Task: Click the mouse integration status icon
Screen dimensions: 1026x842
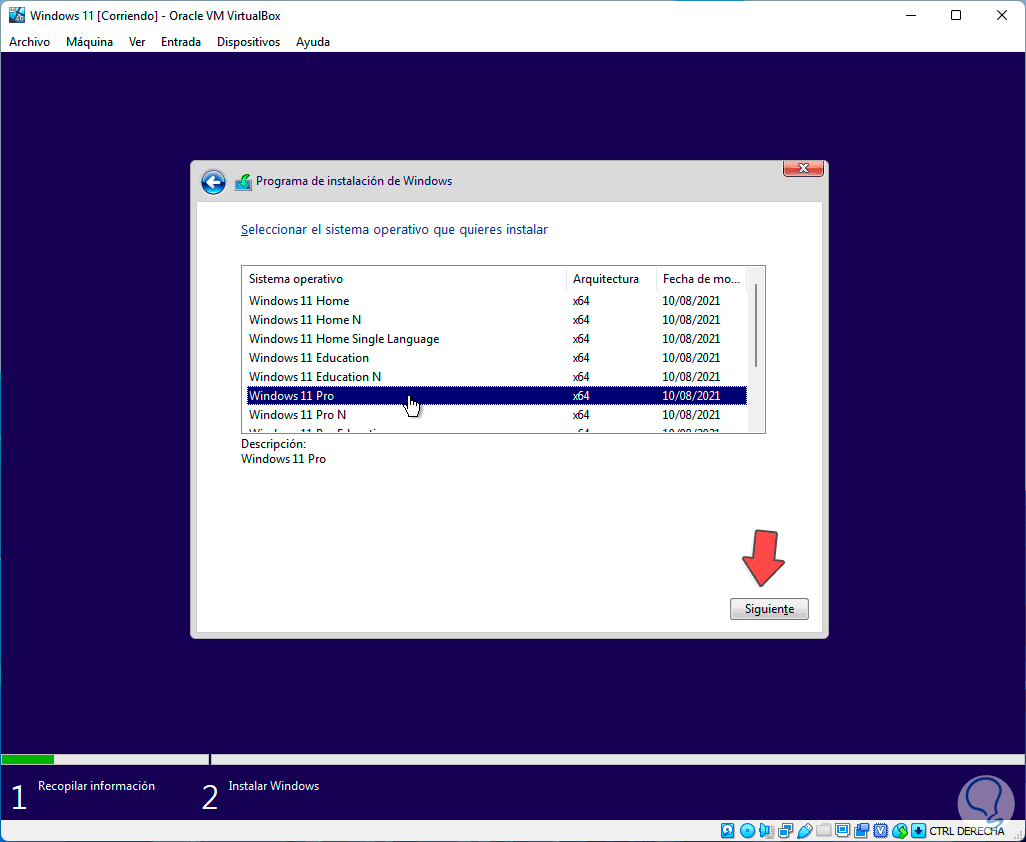Action: [900, 831]
